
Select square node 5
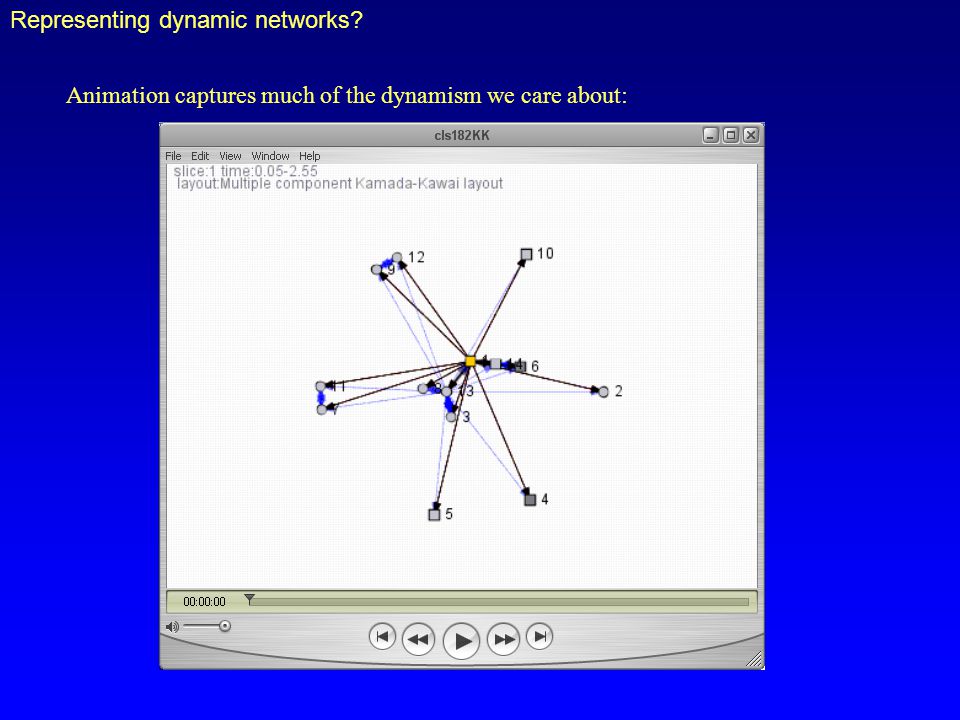[434, 514]
